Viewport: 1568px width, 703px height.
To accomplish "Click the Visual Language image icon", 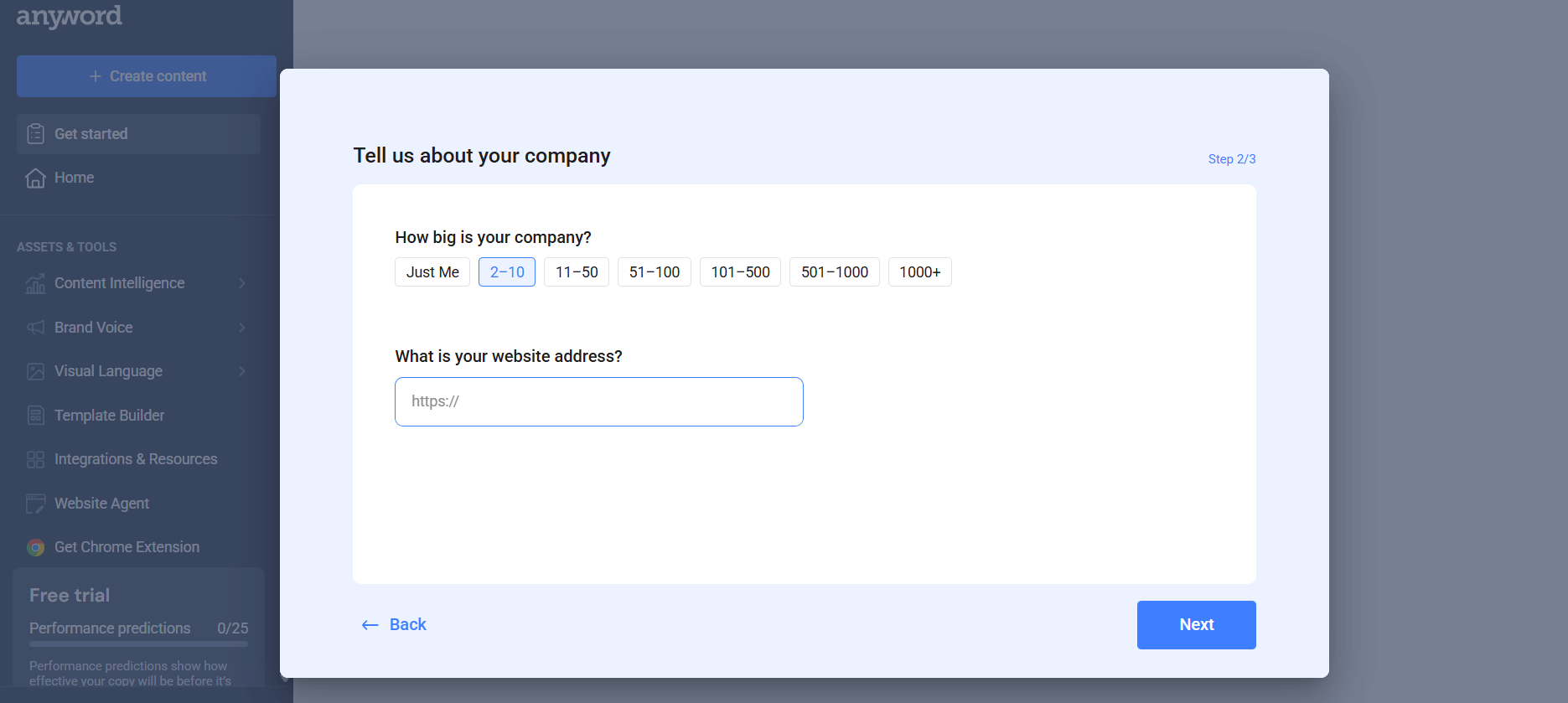I will point(35,371).
